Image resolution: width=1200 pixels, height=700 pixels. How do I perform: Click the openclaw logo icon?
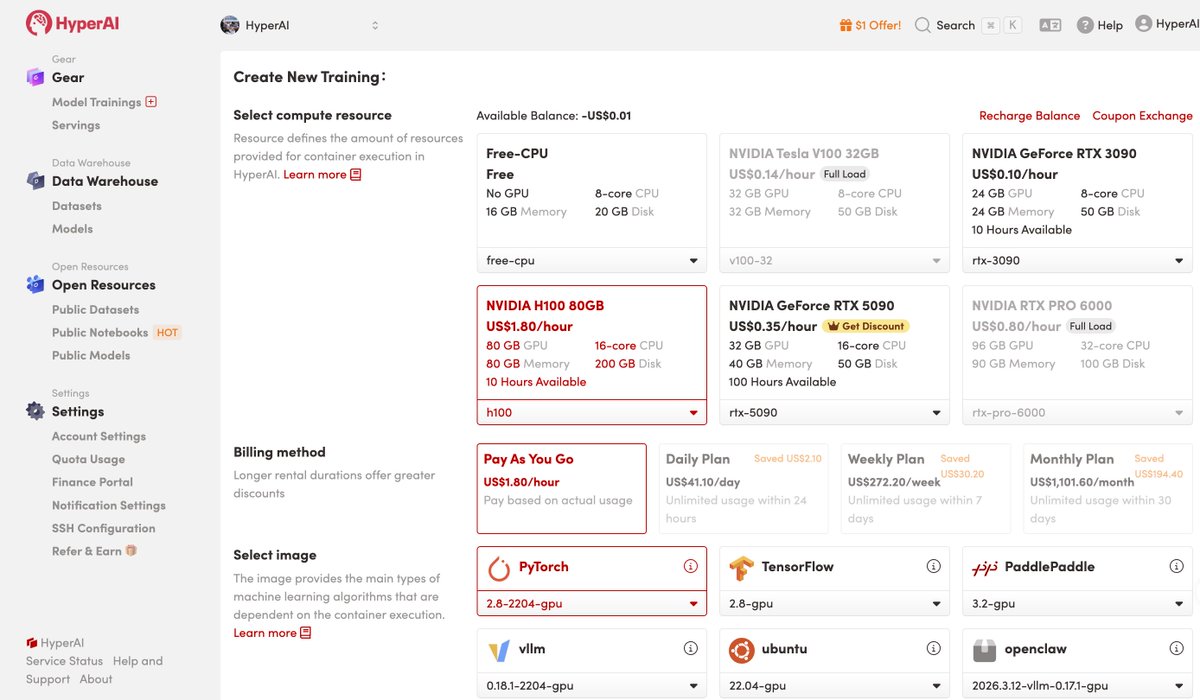click(984, 651)
